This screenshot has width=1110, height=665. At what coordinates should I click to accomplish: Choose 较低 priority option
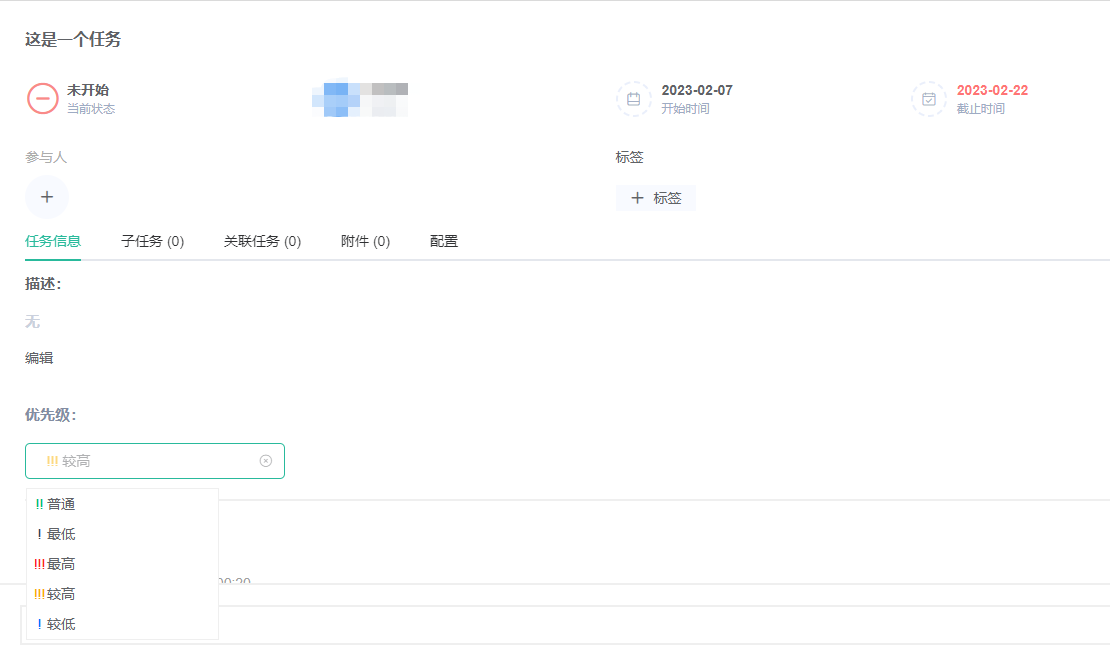click(x=61, y=624)
